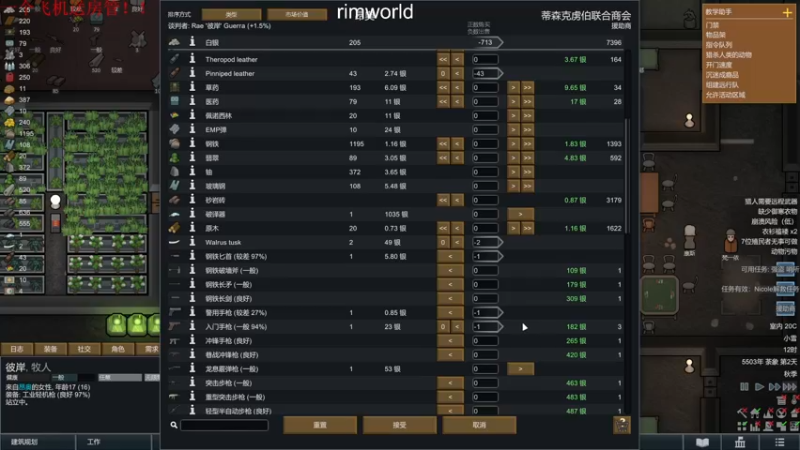Click the pistol icon in 入门手枪 row
Image resolution: width=800 pixels, height=450 pixels.
tap(174, 327)
